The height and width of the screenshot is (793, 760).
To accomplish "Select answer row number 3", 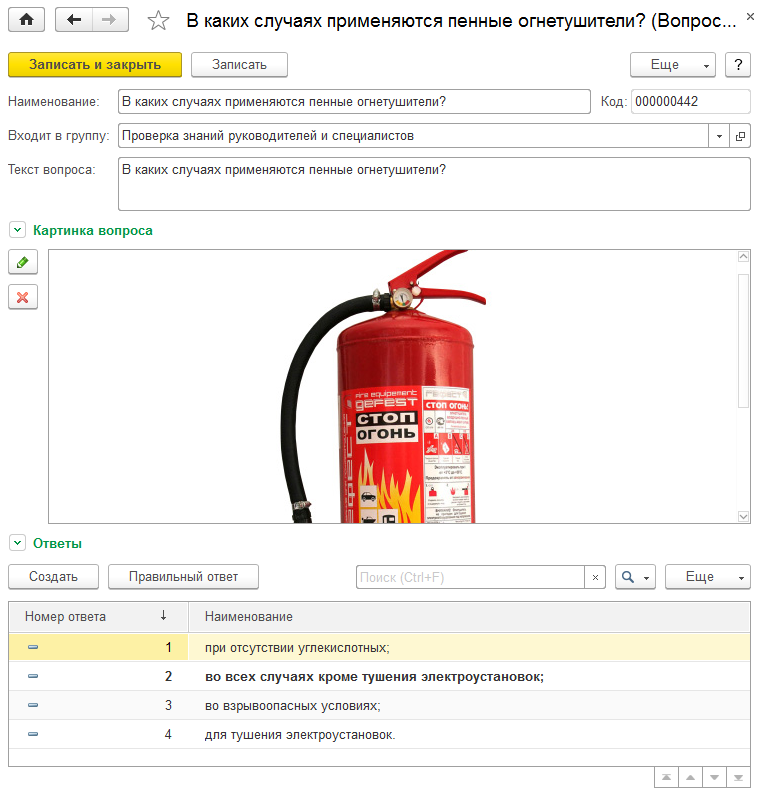I will coord(379,706).
